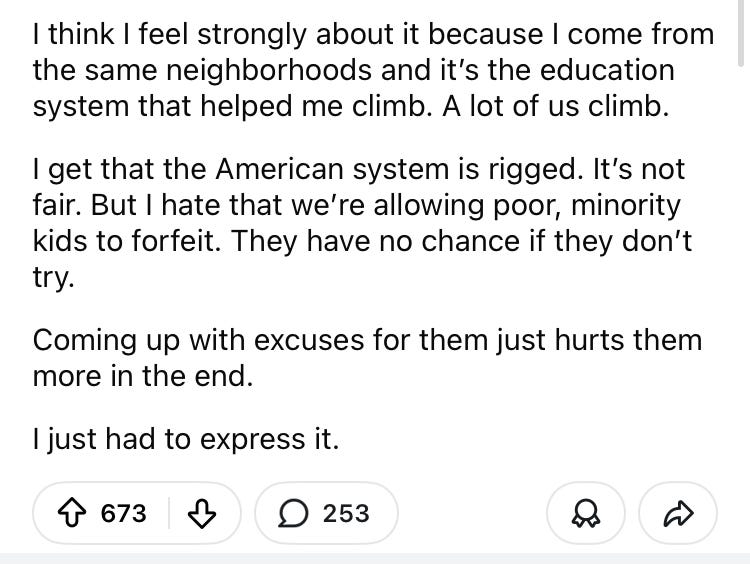Click the line "I just had to express it."
The image size is (750, 564).
(186, 440)
